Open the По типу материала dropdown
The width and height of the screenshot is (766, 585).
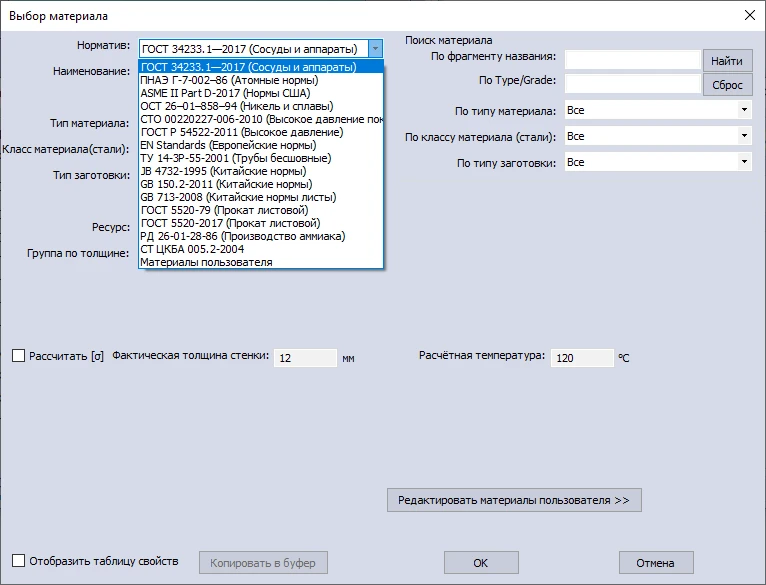coord(745,110)
